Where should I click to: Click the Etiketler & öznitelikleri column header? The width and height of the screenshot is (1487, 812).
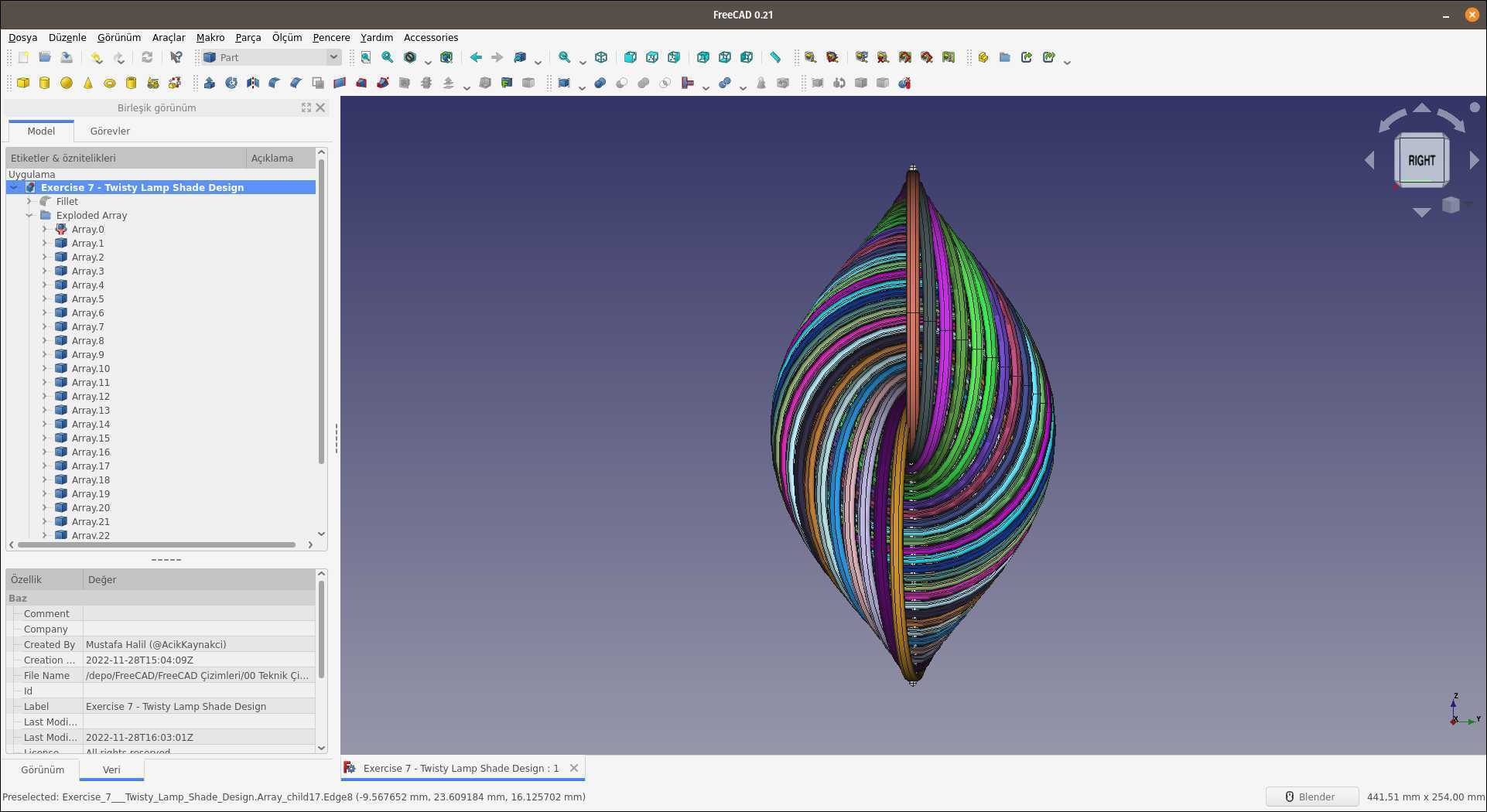[126, 158]
